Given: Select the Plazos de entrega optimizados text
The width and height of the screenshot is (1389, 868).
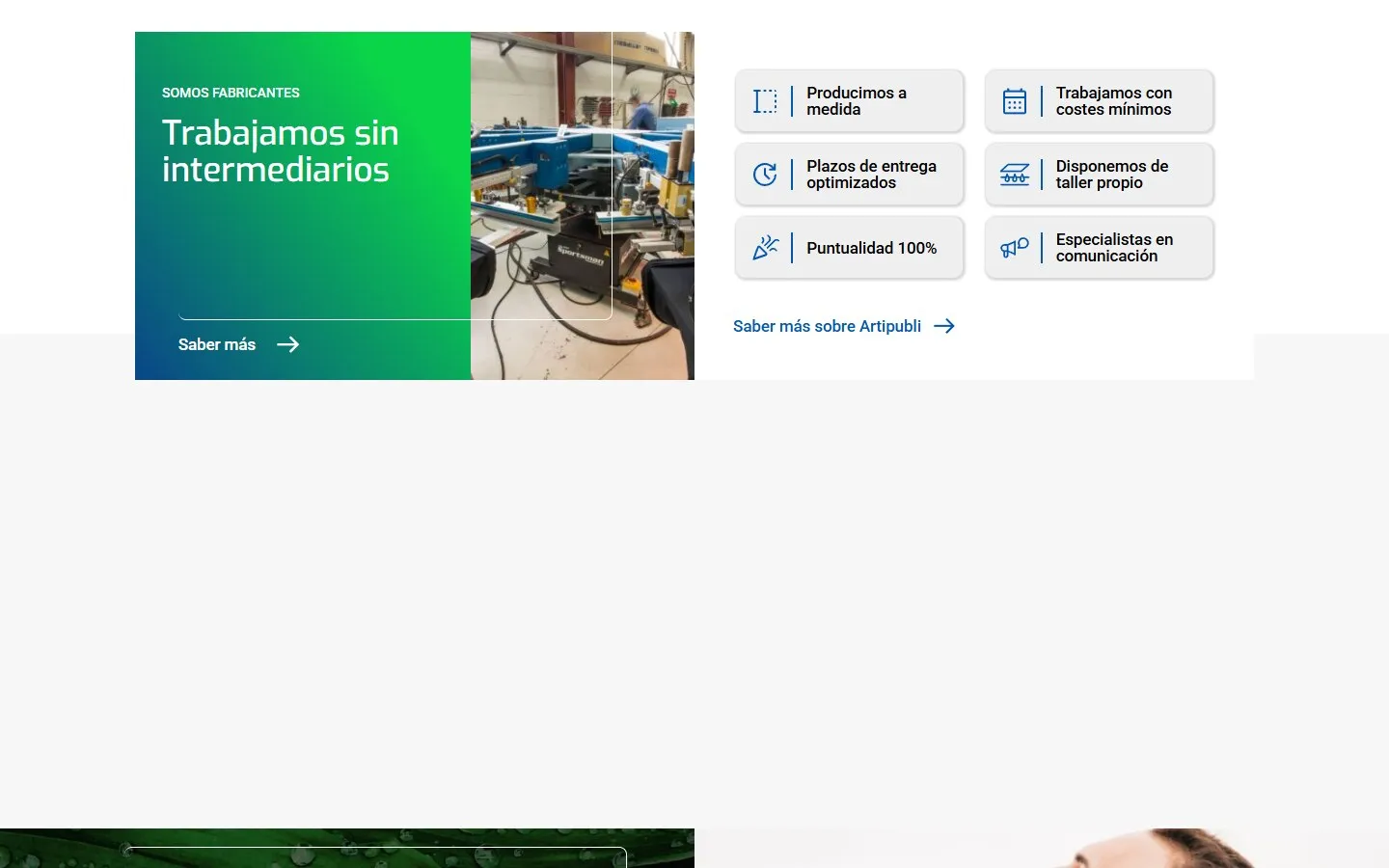Looking at the screenshot, I should pyautogui.click(x=871, y=175).
